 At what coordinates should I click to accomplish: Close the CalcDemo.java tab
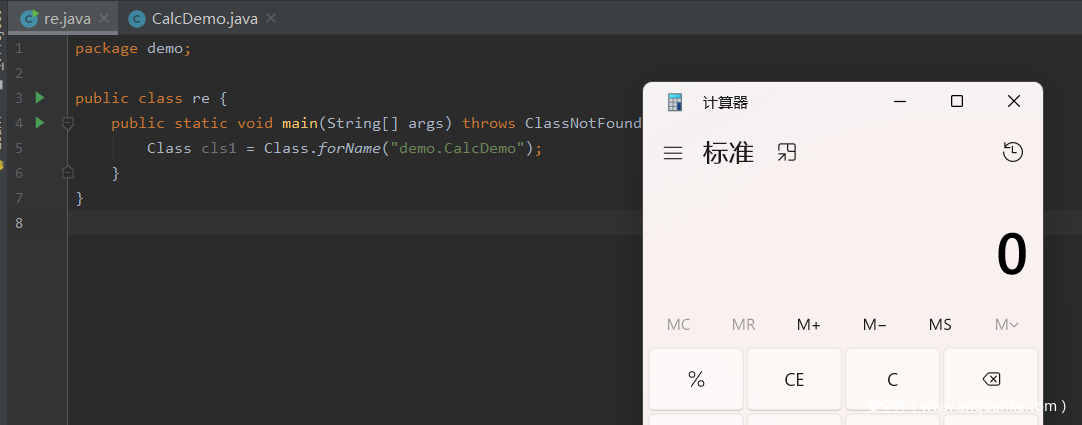(270, 19)
